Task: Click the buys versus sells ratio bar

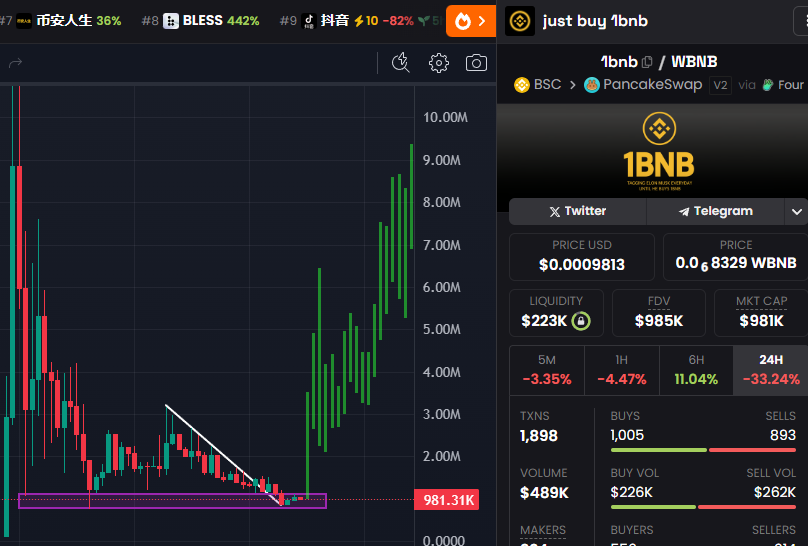Action: (703, 450)
